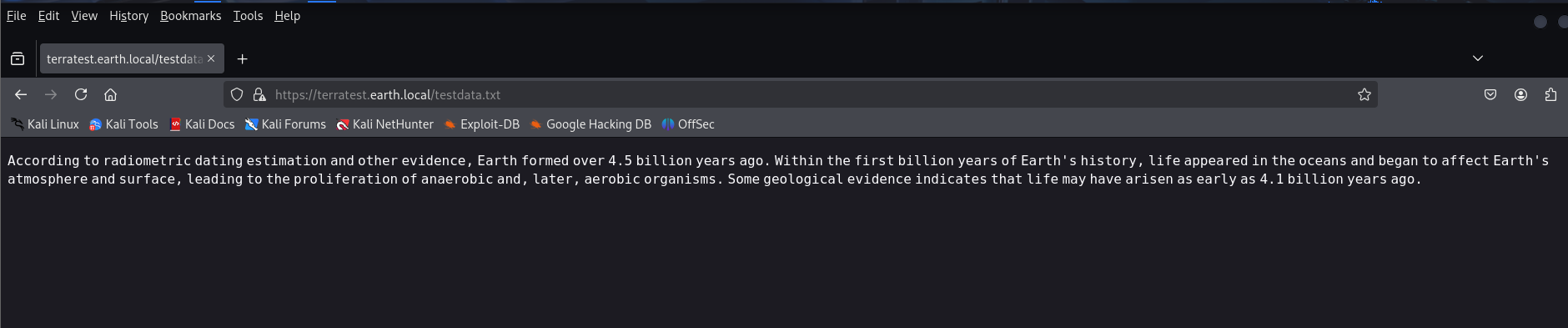Open the History menu
1568x328 pixels.
tap(128, 16)
